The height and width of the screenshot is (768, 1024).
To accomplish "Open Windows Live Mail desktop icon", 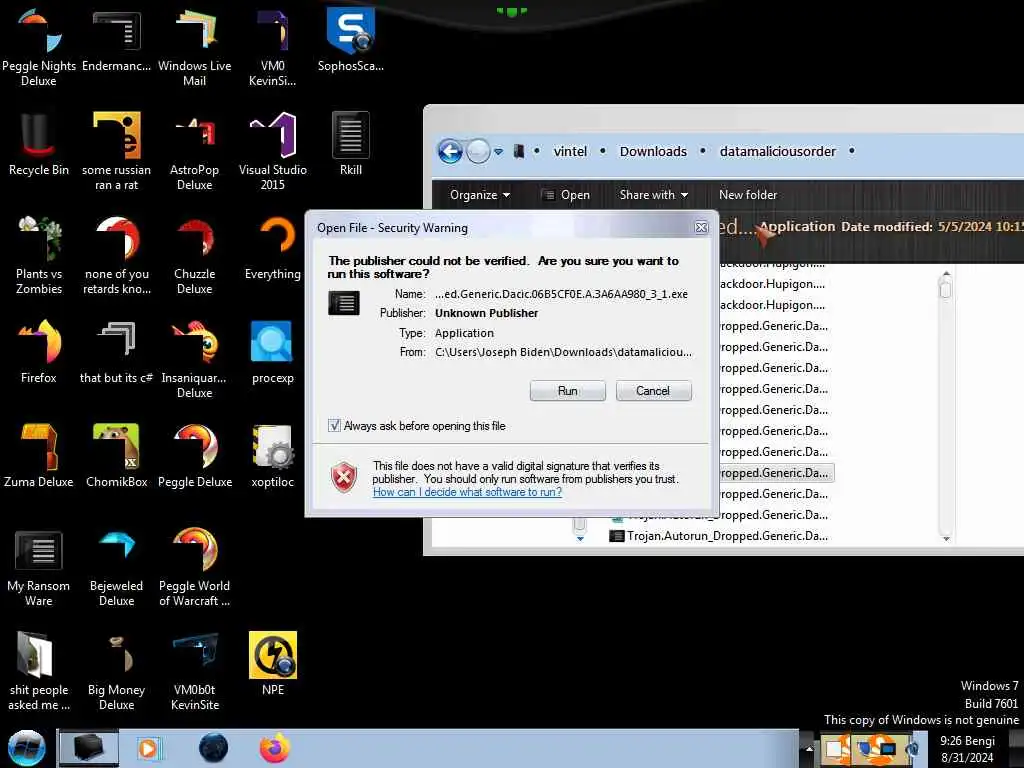I will tap(195, 48).
